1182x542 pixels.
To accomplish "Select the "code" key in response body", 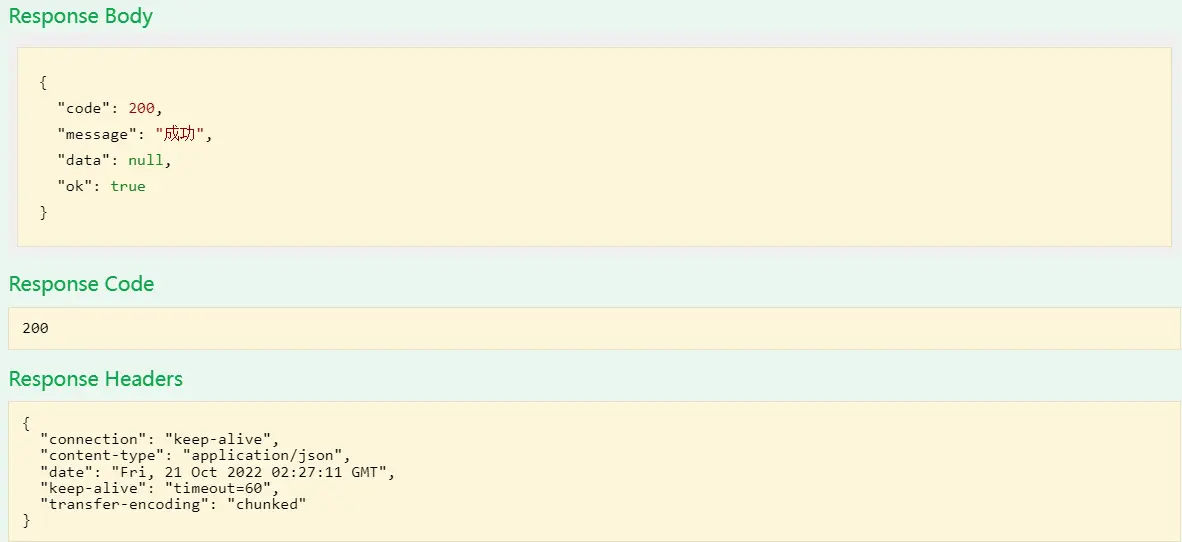I will coord(79,108).
